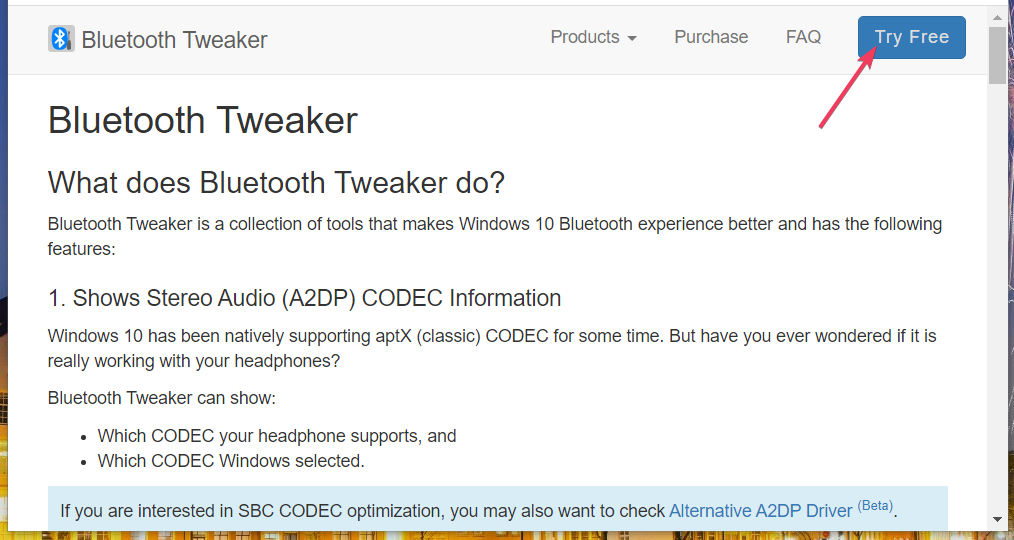The image size is (1014, 540).
Task: Open the FAQ nav item
Action: pyautogui.click(x=803, y=37)
